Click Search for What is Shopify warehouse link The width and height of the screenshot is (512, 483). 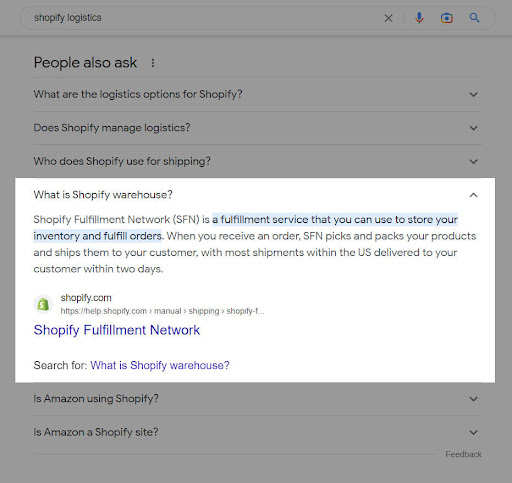click(x=160, y=365)
